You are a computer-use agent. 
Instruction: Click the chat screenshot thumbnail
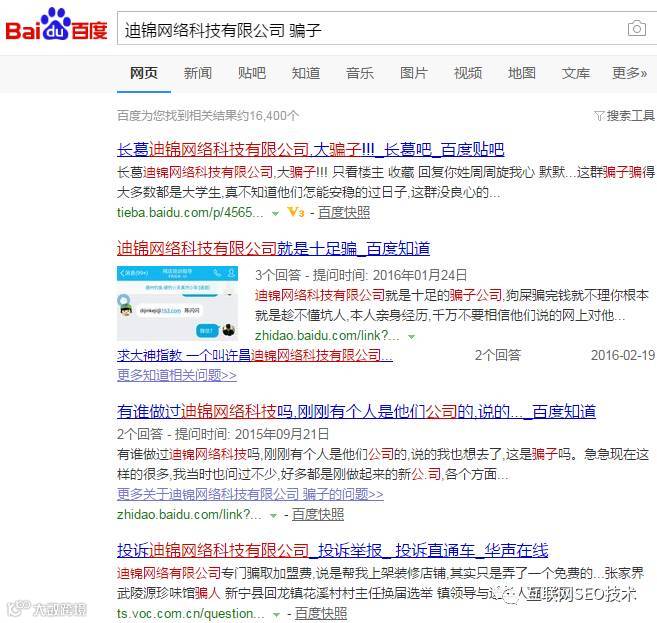click(178, 303)
